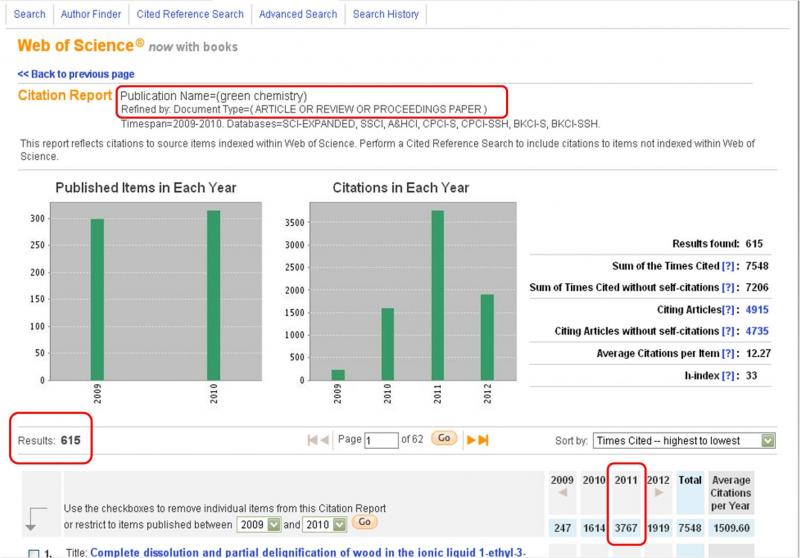Switch to Author Finder tab
The width and height of the screenshot is (800, 558).
[91, 14]
